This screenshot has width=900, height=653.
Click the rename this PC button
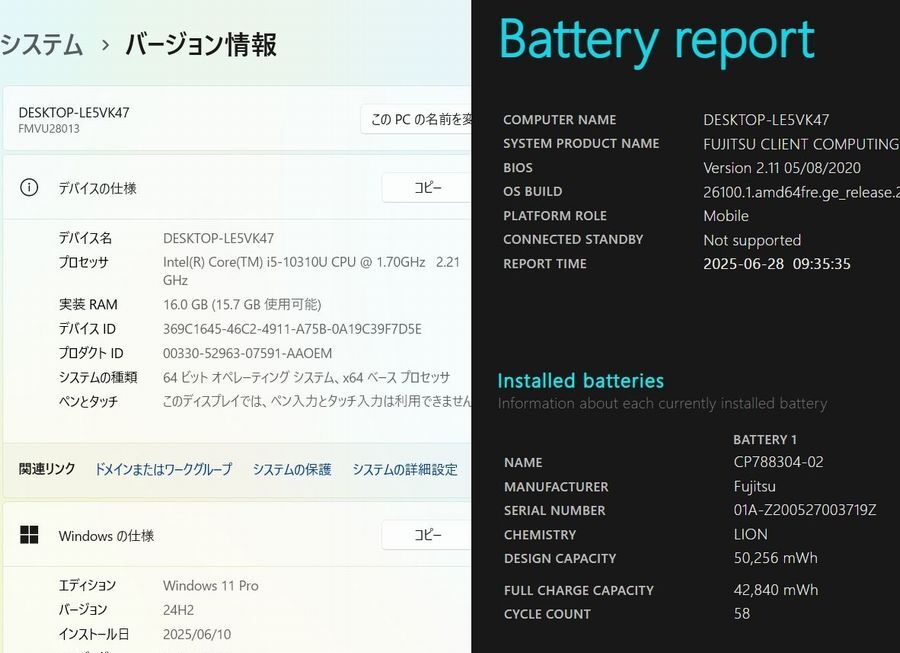point(416,119)
